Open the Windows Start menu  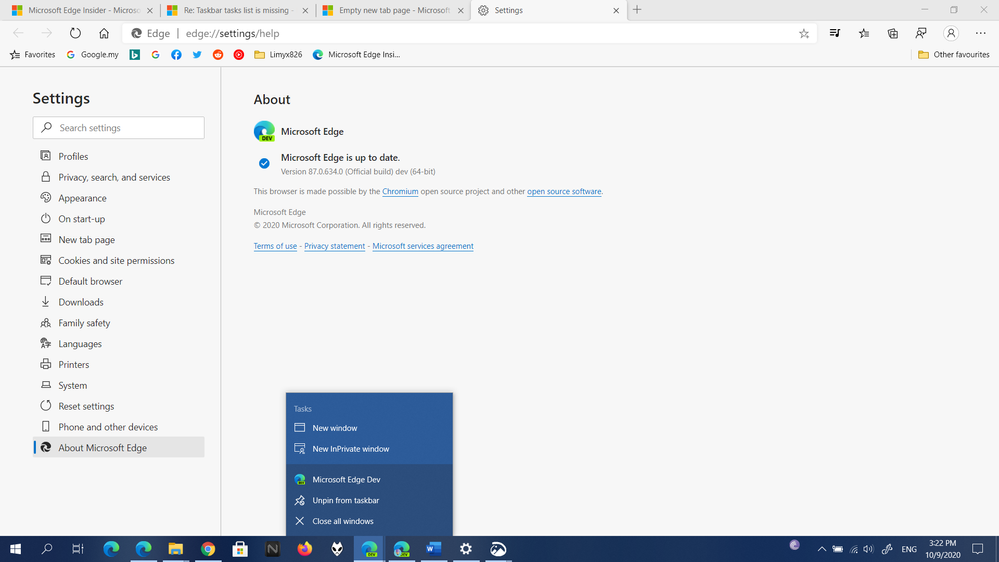[15, 549]
